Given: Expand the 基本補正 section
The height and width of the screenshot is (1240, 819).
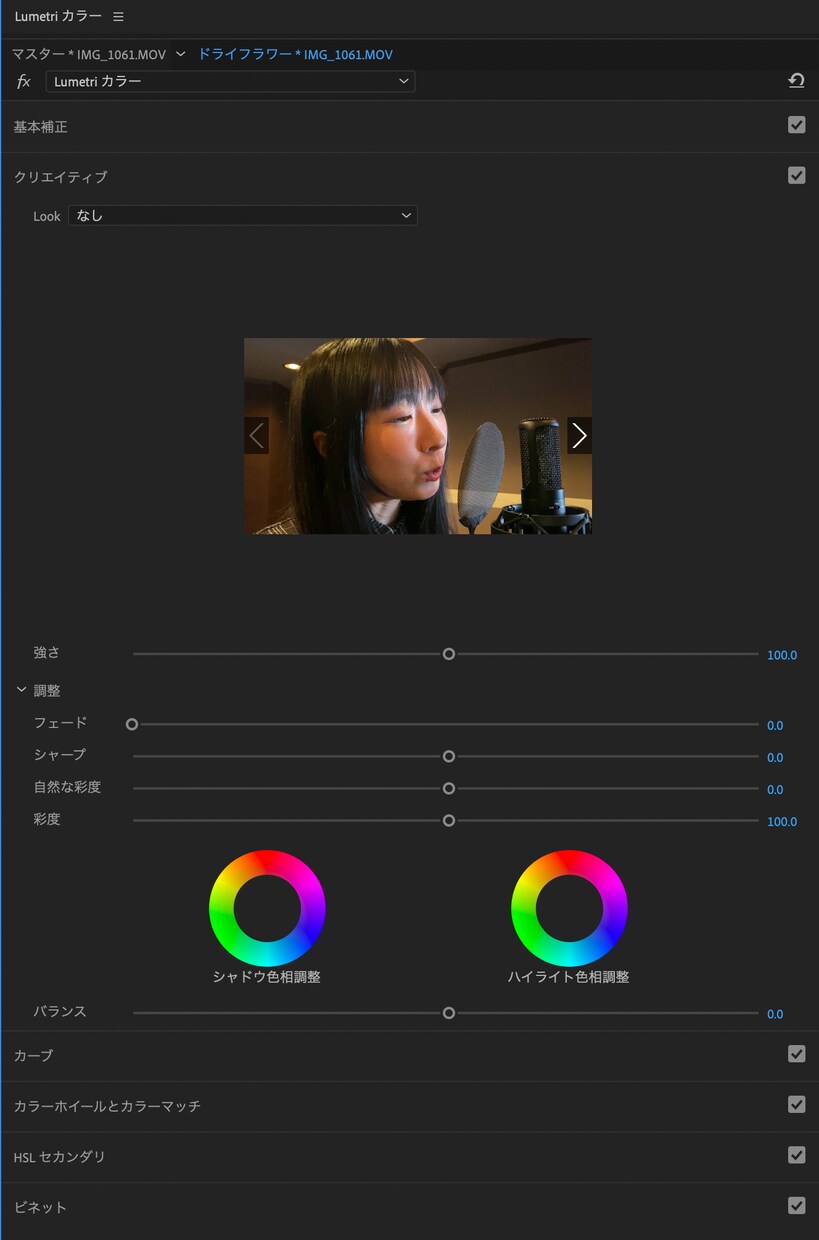Looking at the screenshot, I should [40, 127].
